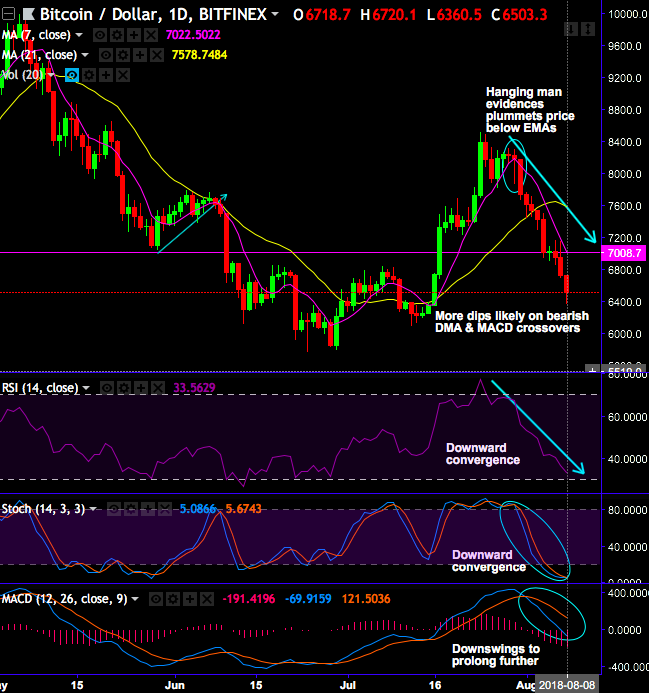This screenshot has width=649, height=693.
Task: Open the Bitcoin / Dollar symbol dropdown arrow
Action: pos(275,14)
